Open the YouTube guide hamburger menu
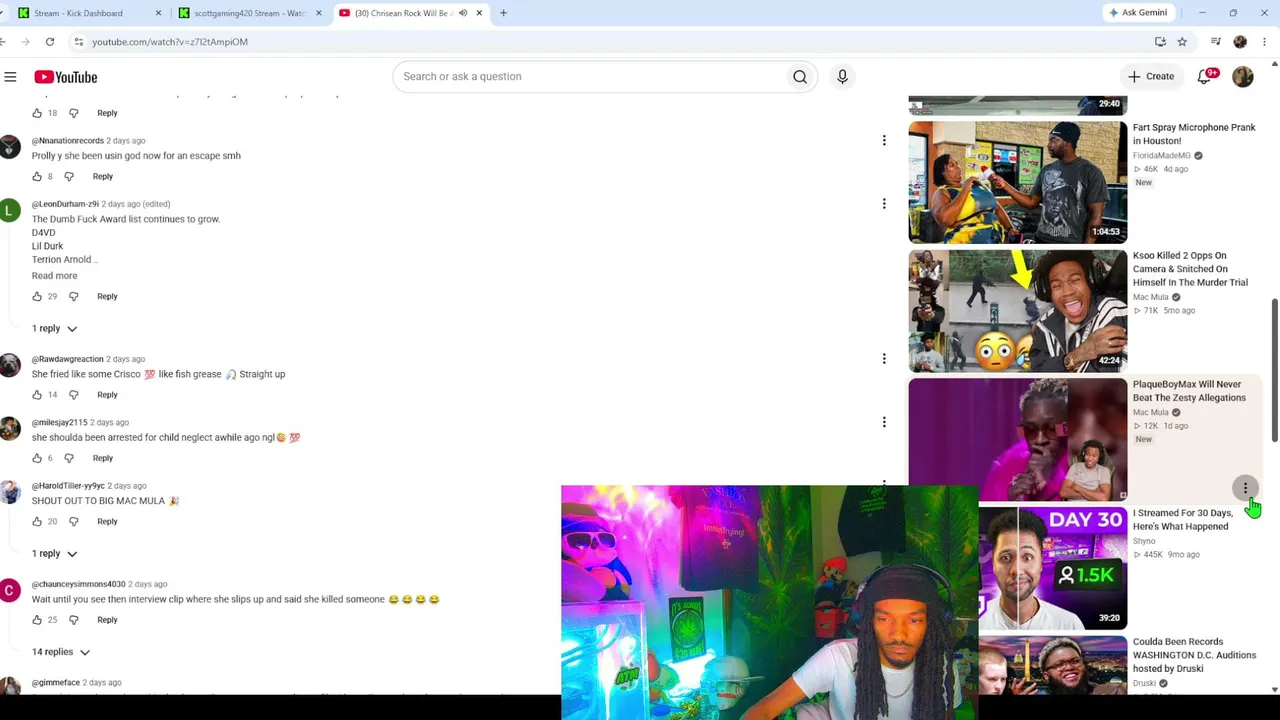The width and height of the screenshot is (1280, 720). (x=10, y=77)
